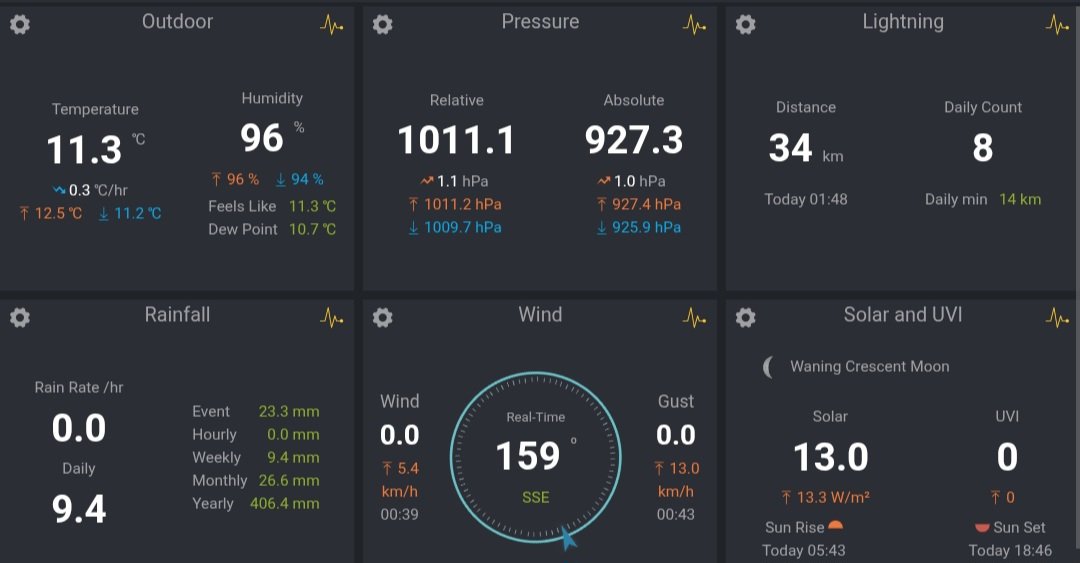Click the daily low temperature 11.2 °C
The image size is (1080, 563).
tap(130, 213)
